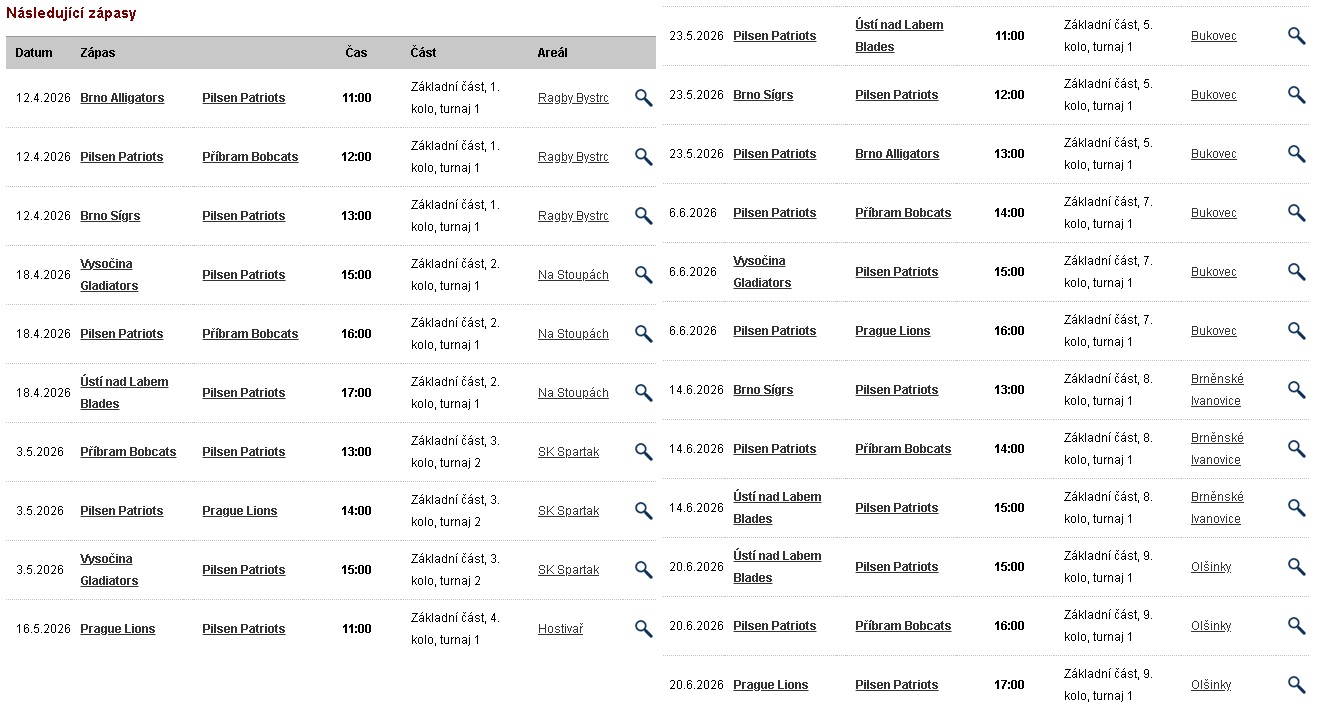Image resolution: width=1325 pixels, height=709 pixels.
Task: Click magnifier for 18.4.2026 17:00 match
Action: pyautogui.click(x=644, y=393)
